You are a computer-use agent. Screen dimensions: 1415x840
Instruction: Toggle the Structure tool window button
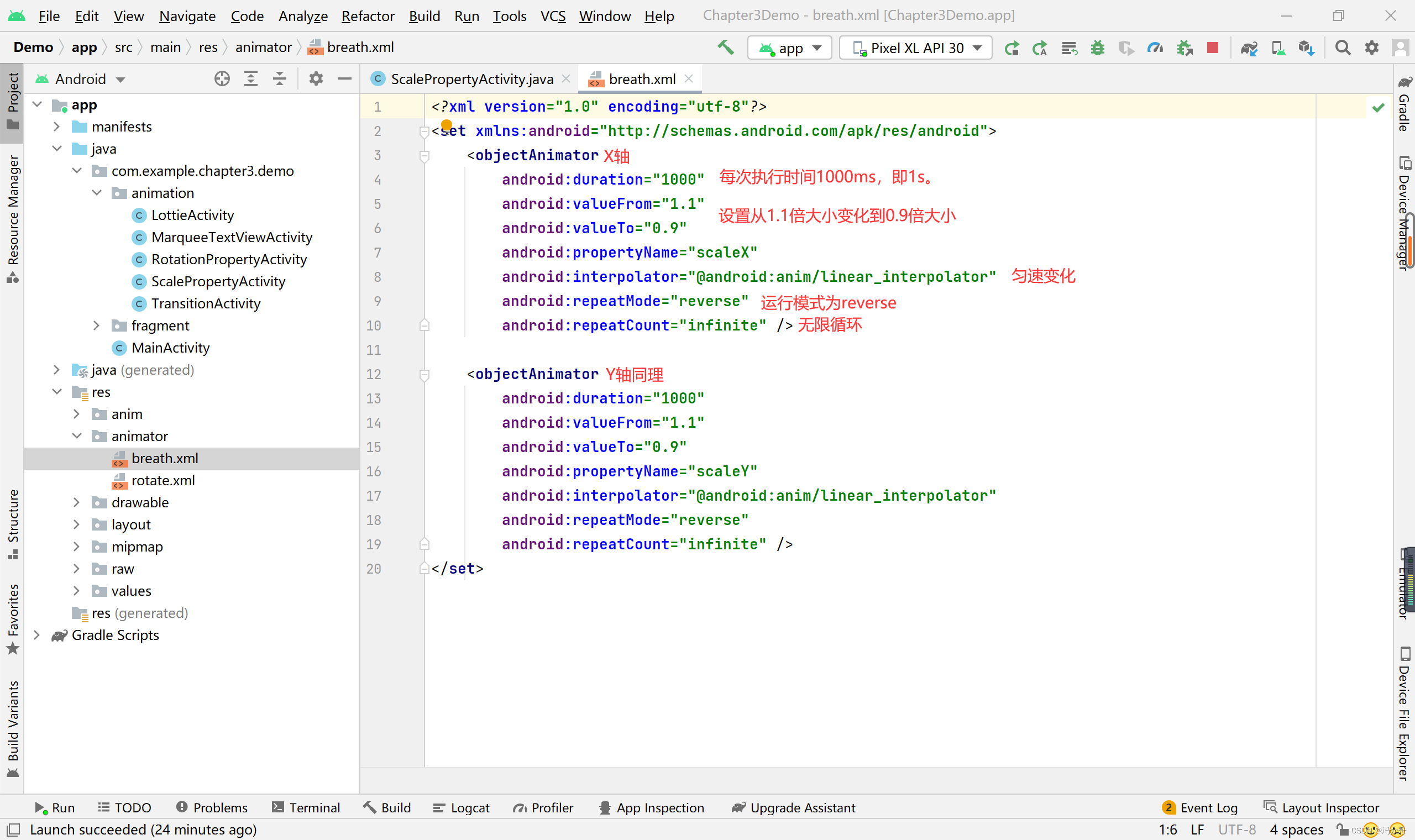click(13, 523)
